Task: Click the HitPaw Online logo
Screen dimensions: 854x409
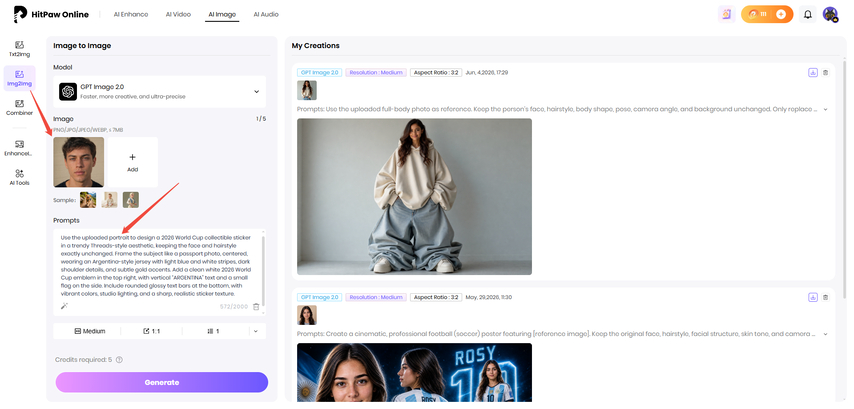Action: 51,14
